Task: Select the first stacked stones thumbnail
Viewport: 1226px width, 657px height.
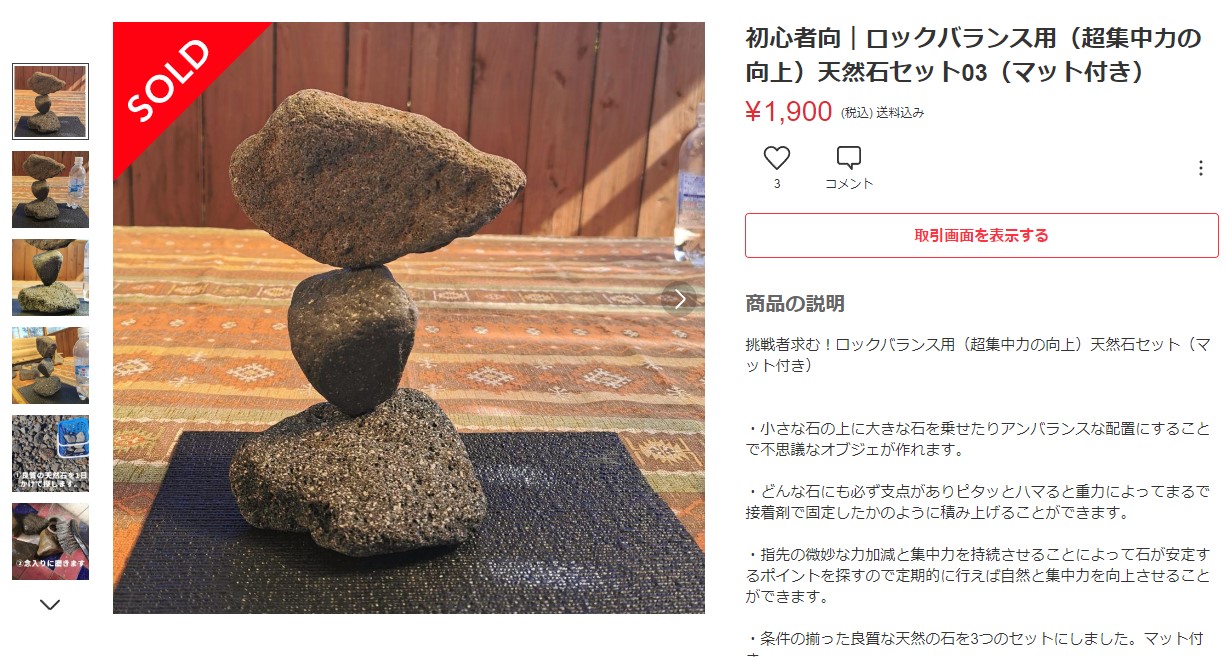Action: (x=50, y=101)
